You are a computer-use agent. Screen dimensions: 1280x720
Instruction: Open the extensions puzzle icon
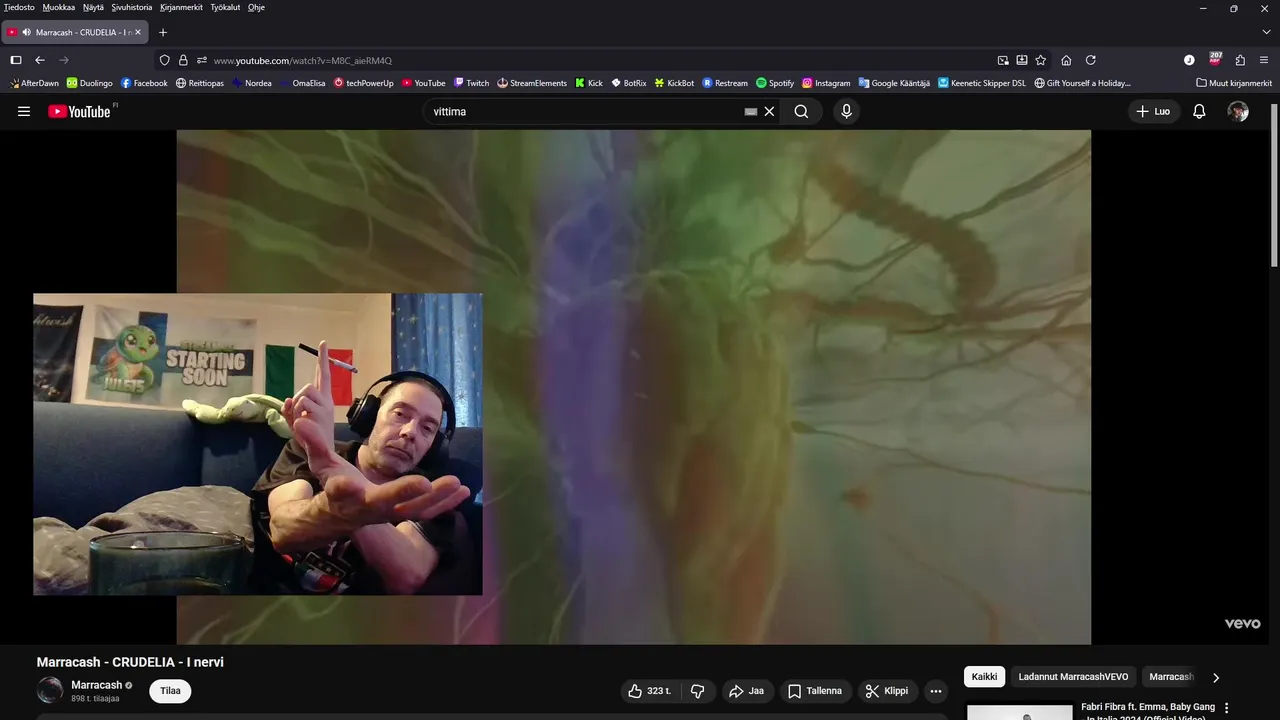point(1240,60)
